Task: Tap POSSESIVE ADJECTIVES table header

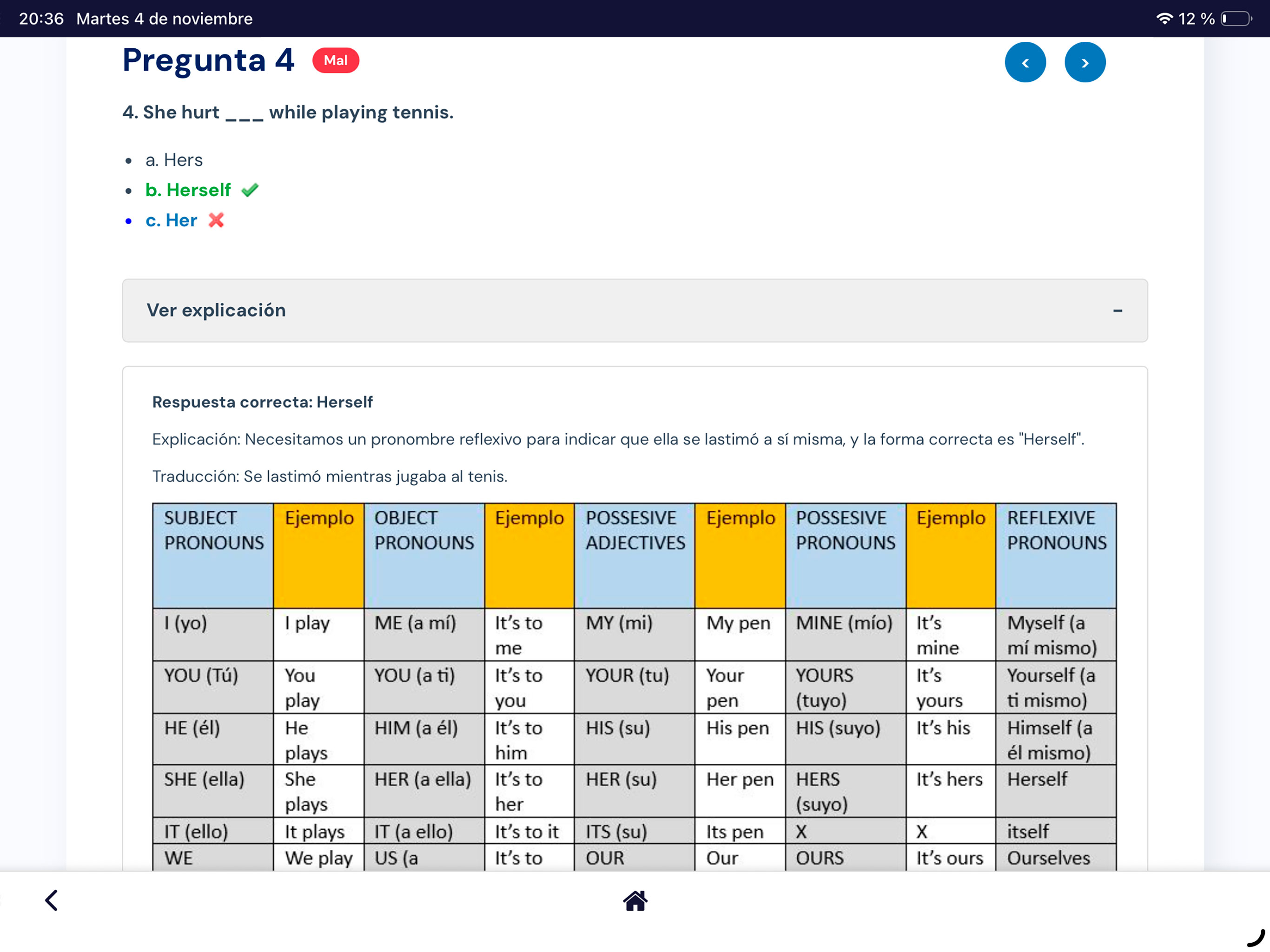Action: [635, 555]
